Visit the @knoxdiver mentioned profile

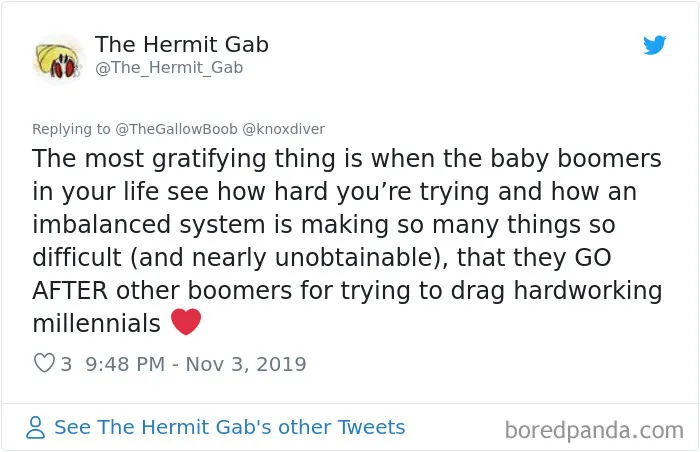click(283, 129)
